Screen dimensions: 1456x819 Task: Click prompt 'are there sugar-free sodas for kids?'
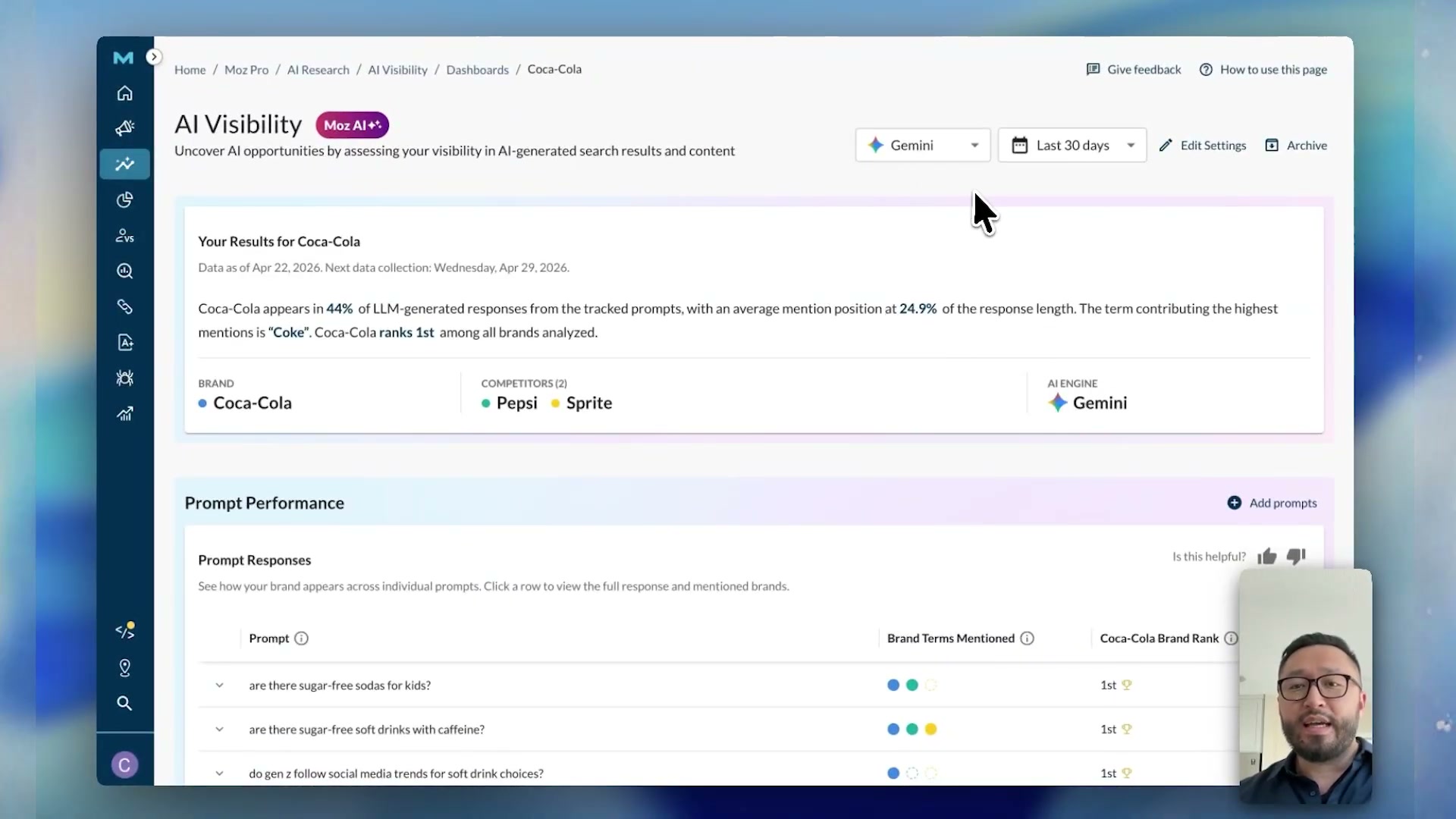340,686
